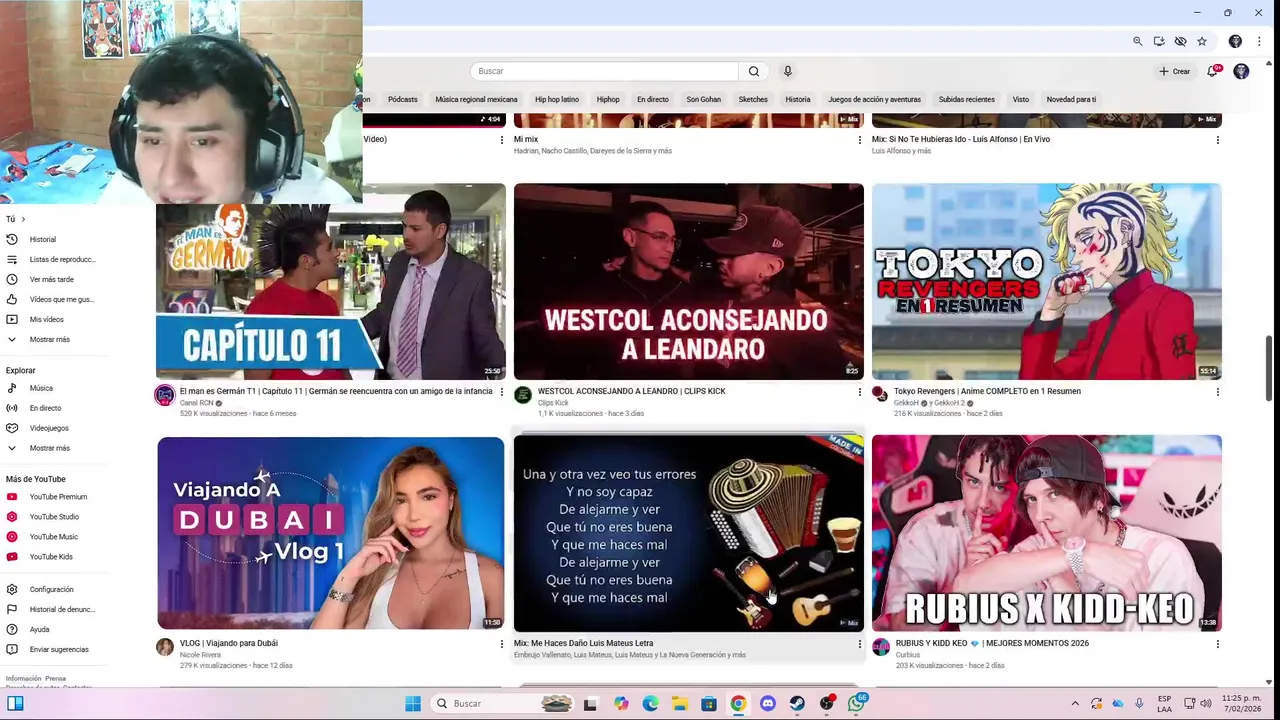
Task: Open options menu for RUBIUS Y KIDD KEO video
Action: point(1218,644)
